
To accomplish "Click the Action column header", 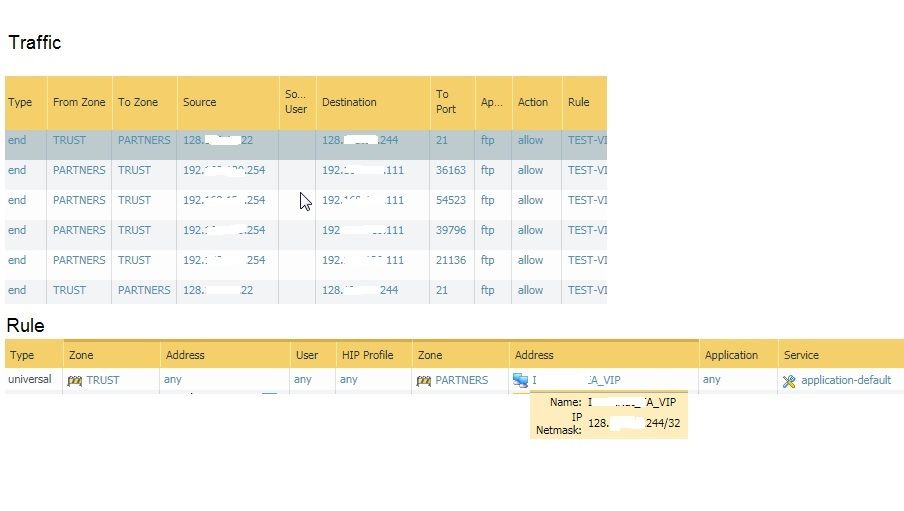I will (533, 102).
